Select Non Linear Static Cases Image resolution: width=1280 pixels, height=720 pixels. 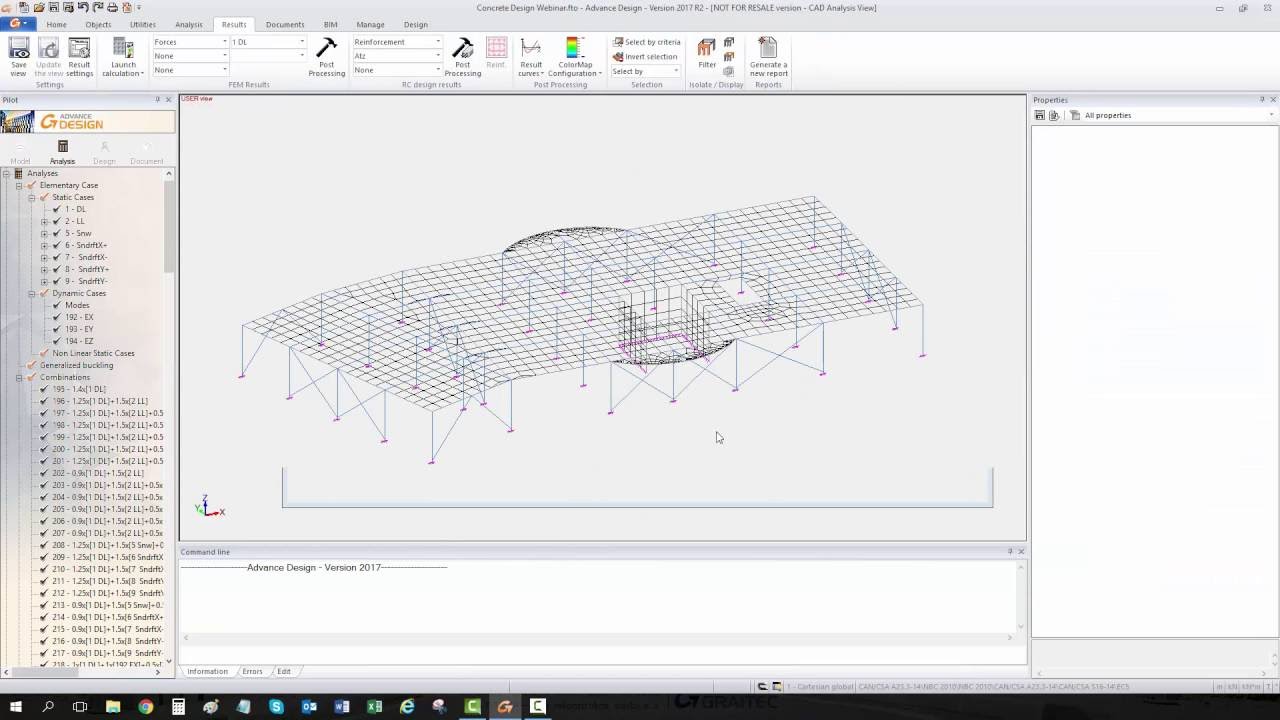(x=93, y=353)
